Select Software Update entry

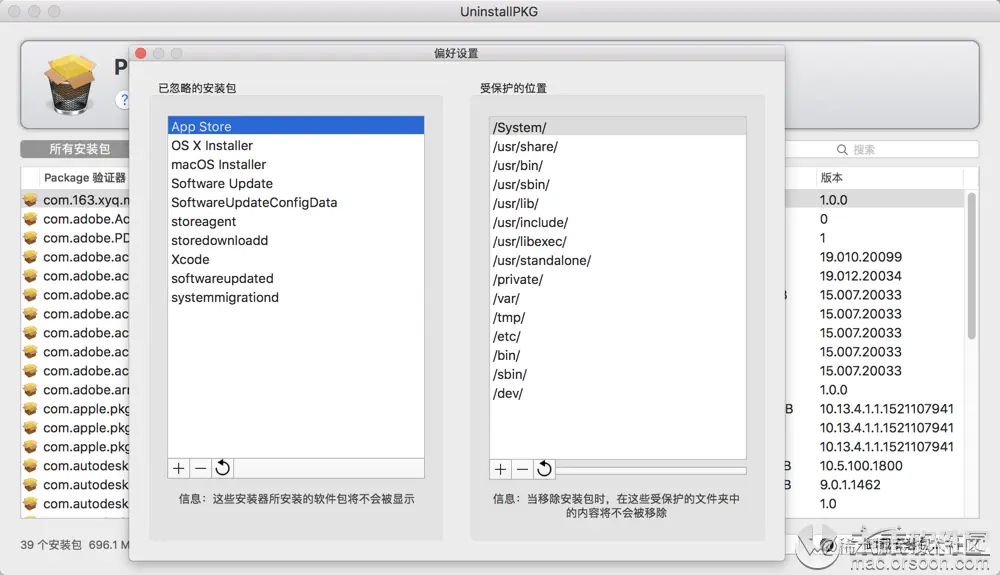point(296,184)
